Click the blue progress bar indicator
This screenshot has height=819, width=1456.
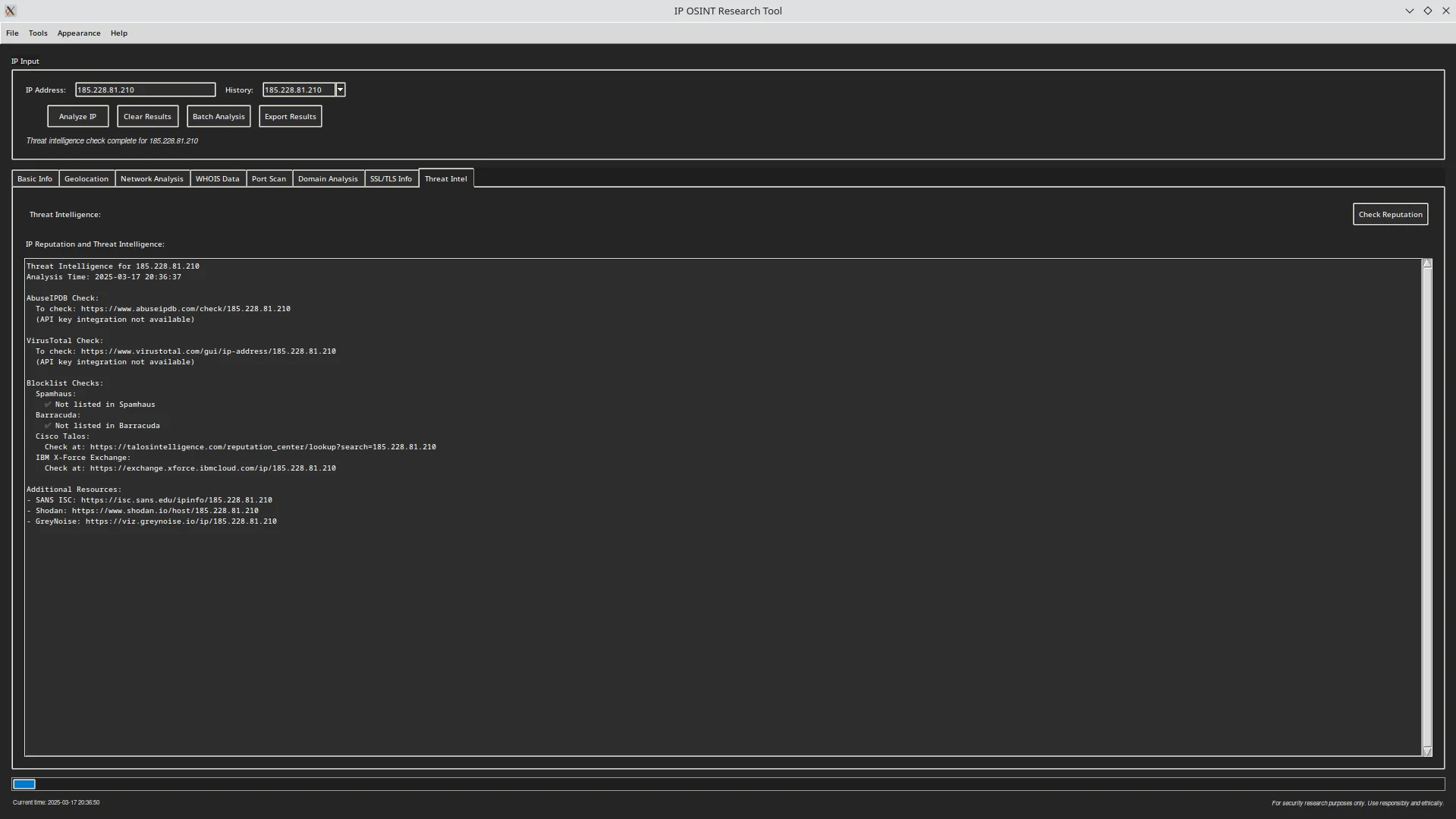point(24,784)
